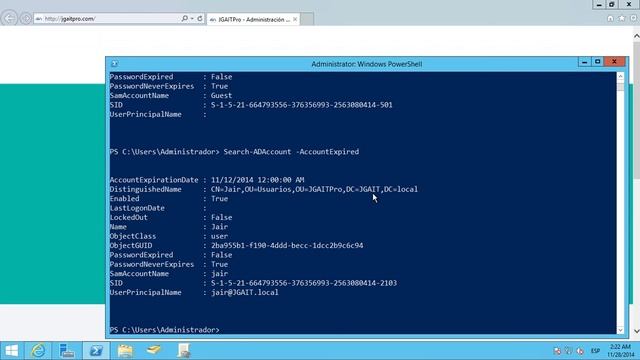Click the SamAccountName Guest value
640x360 pixels.
click(x=221, y=96)
